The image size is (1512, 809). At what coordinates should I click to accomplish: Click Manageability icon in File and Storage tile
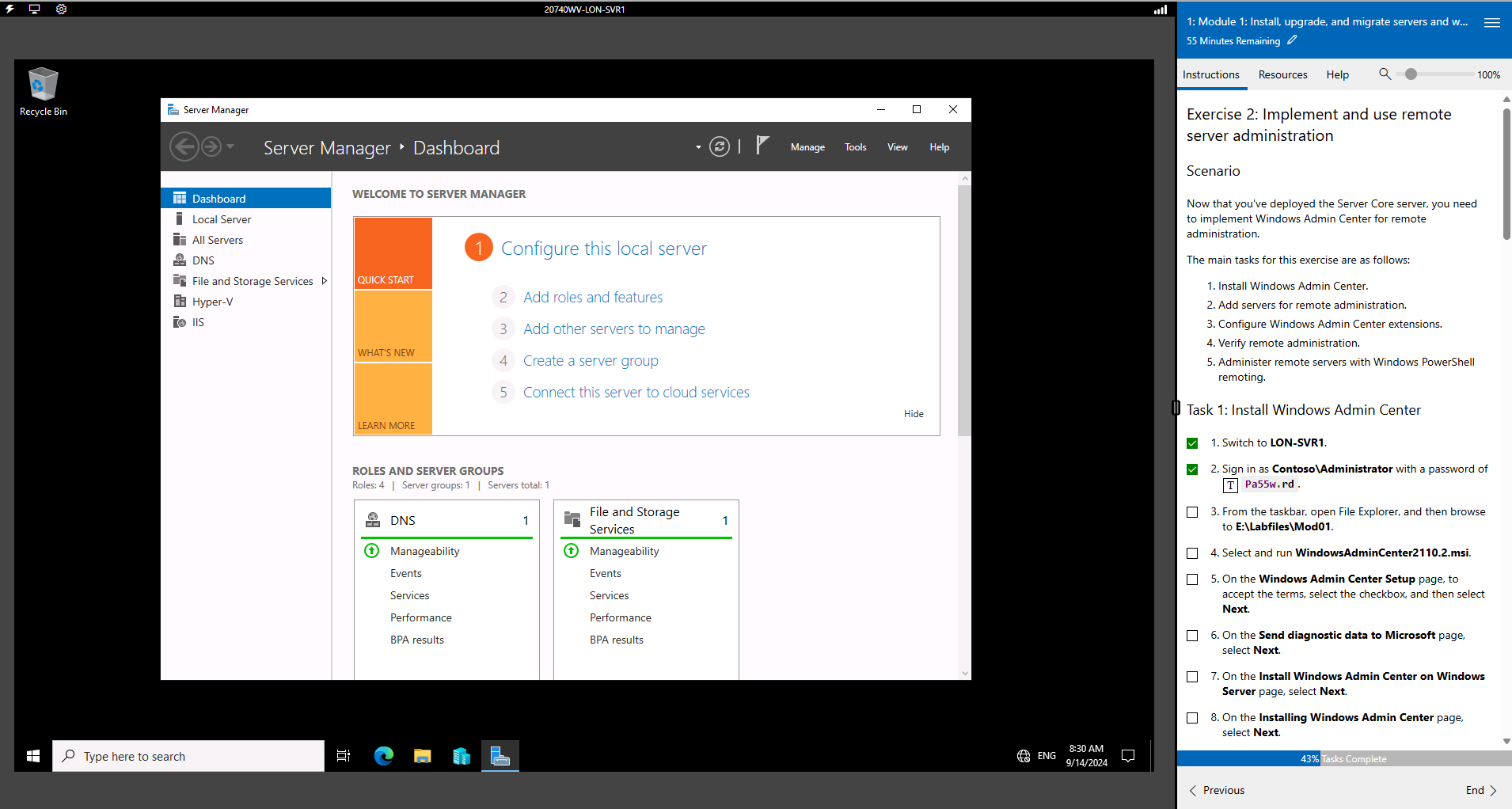tap(571, 551)
